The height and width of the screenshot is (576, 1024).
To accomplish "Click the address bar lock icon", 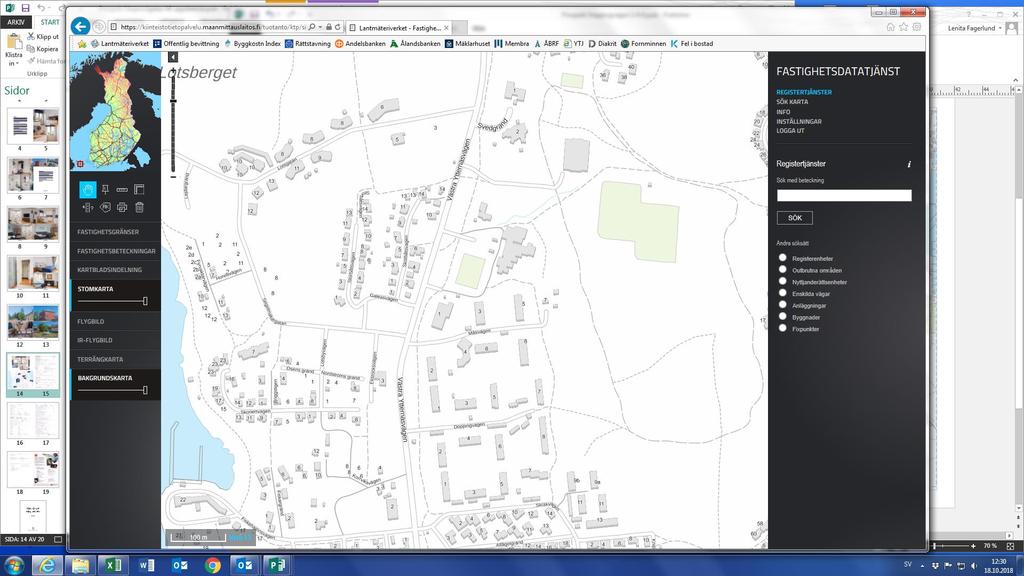I will 329,27.
